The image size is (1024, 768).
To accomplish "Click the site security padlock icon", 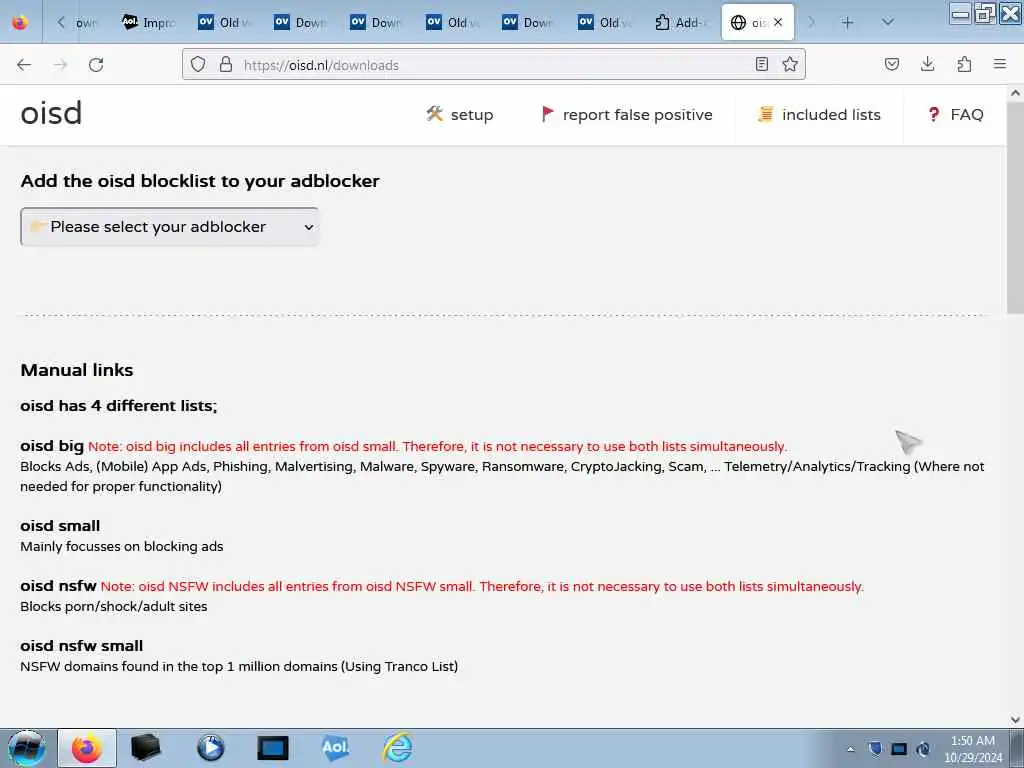I will 226,64.
